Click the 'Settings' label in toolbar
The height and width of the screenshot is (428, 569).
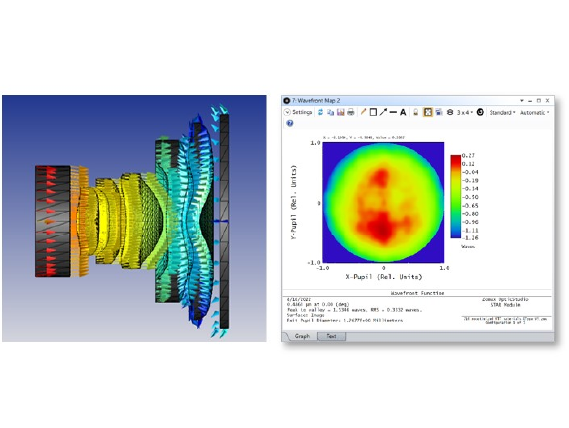(302, 112)
